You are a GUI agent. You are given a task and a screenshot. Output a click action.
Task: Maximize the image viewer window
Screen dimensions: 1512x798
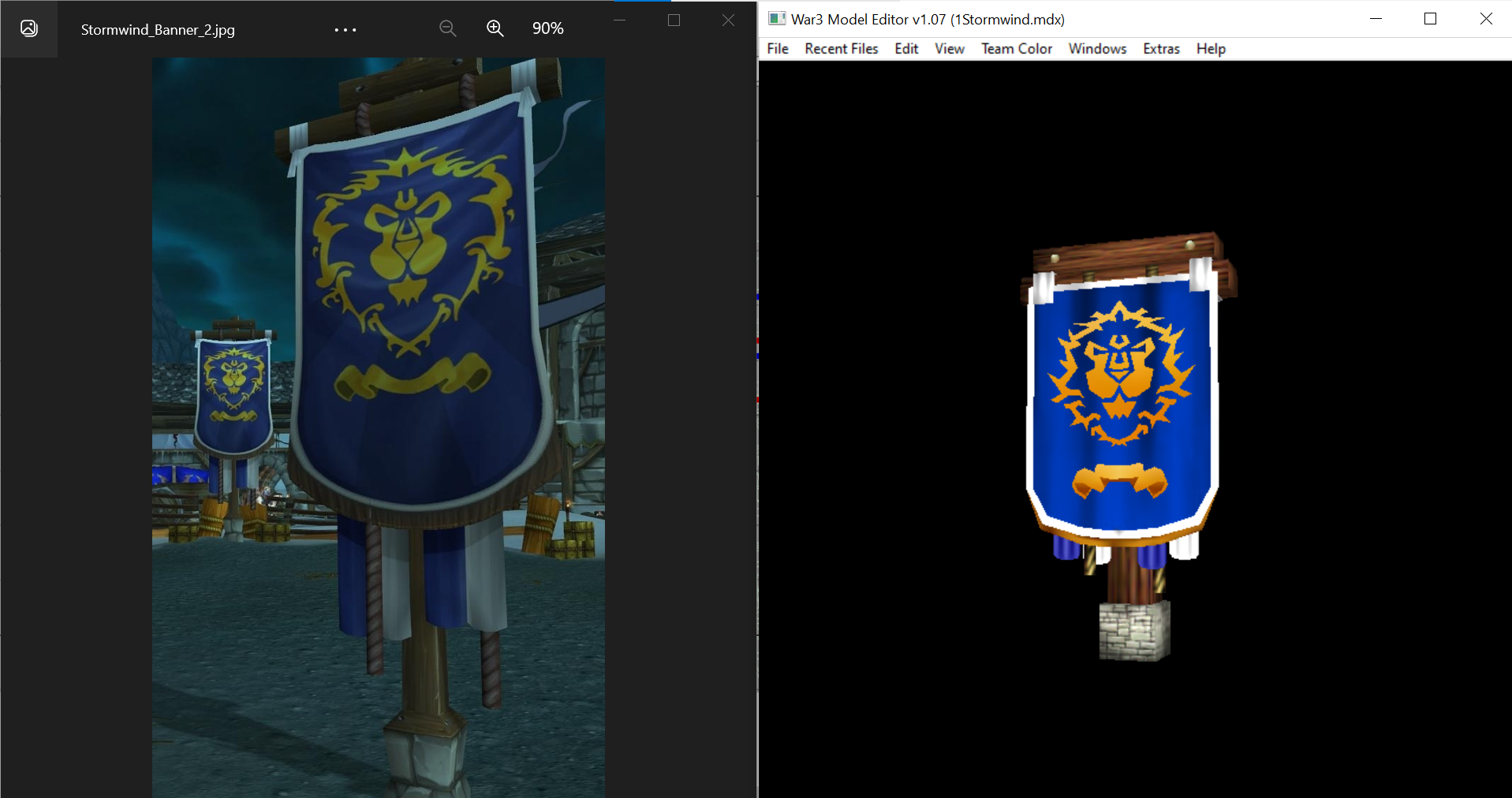pos(674,21)
